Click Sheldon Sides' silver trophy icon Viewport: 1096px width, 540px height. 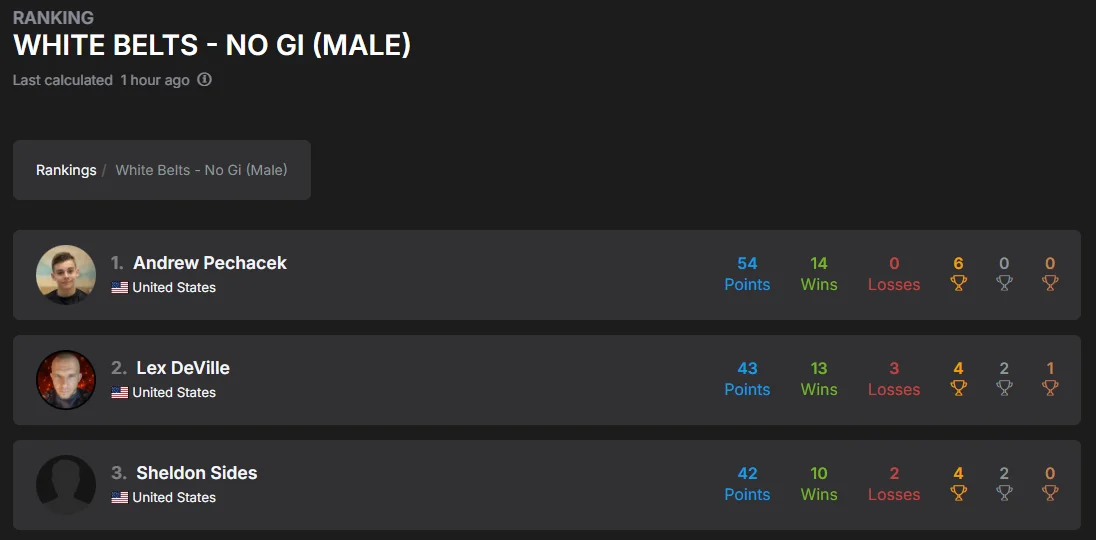(x=1004, y=494)
